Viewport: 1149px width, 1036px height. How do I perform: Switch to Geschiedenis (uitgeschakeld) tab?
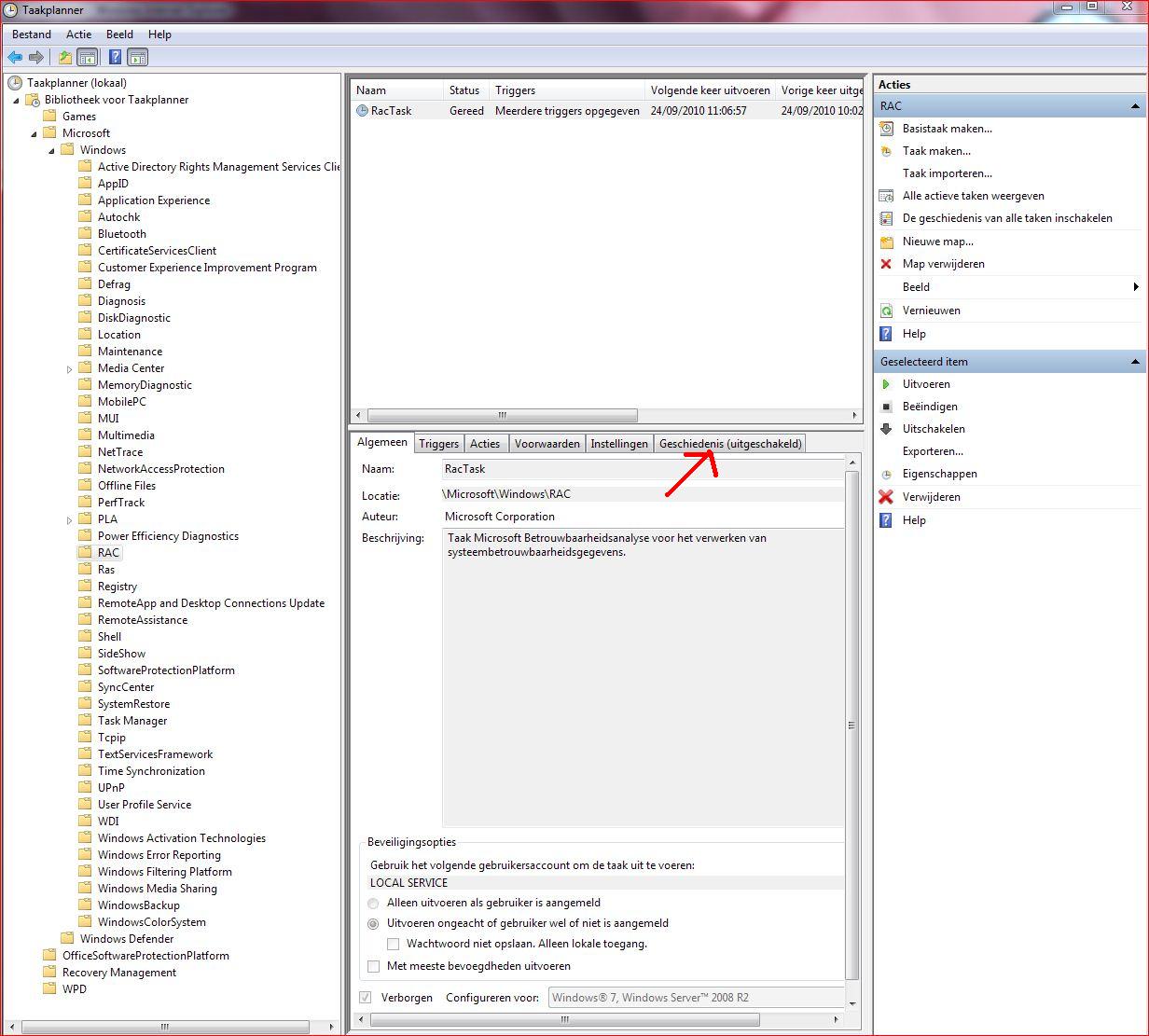[730, 444]
